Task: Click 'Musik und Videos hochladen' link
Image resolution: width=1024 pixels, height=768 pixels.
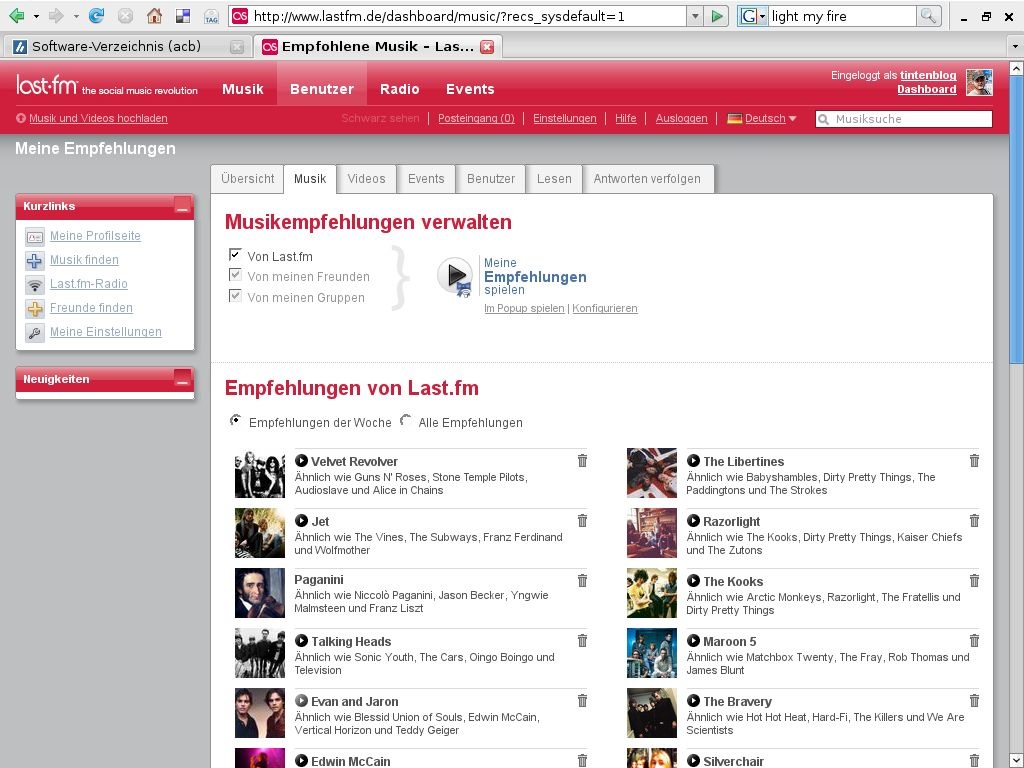Action: [x=98, y=118]
